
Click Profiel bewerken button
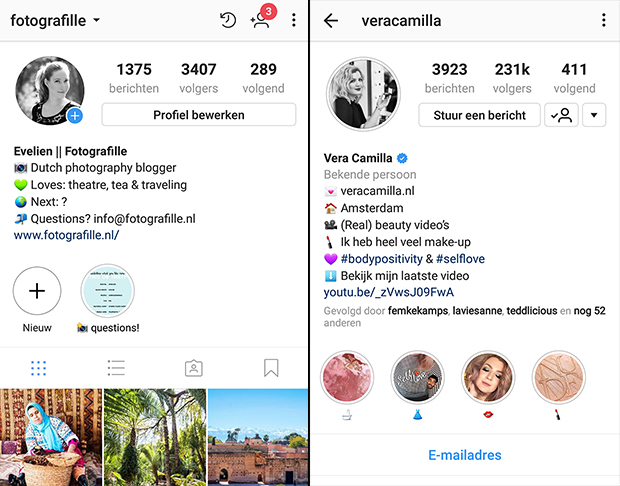[198, 115]
